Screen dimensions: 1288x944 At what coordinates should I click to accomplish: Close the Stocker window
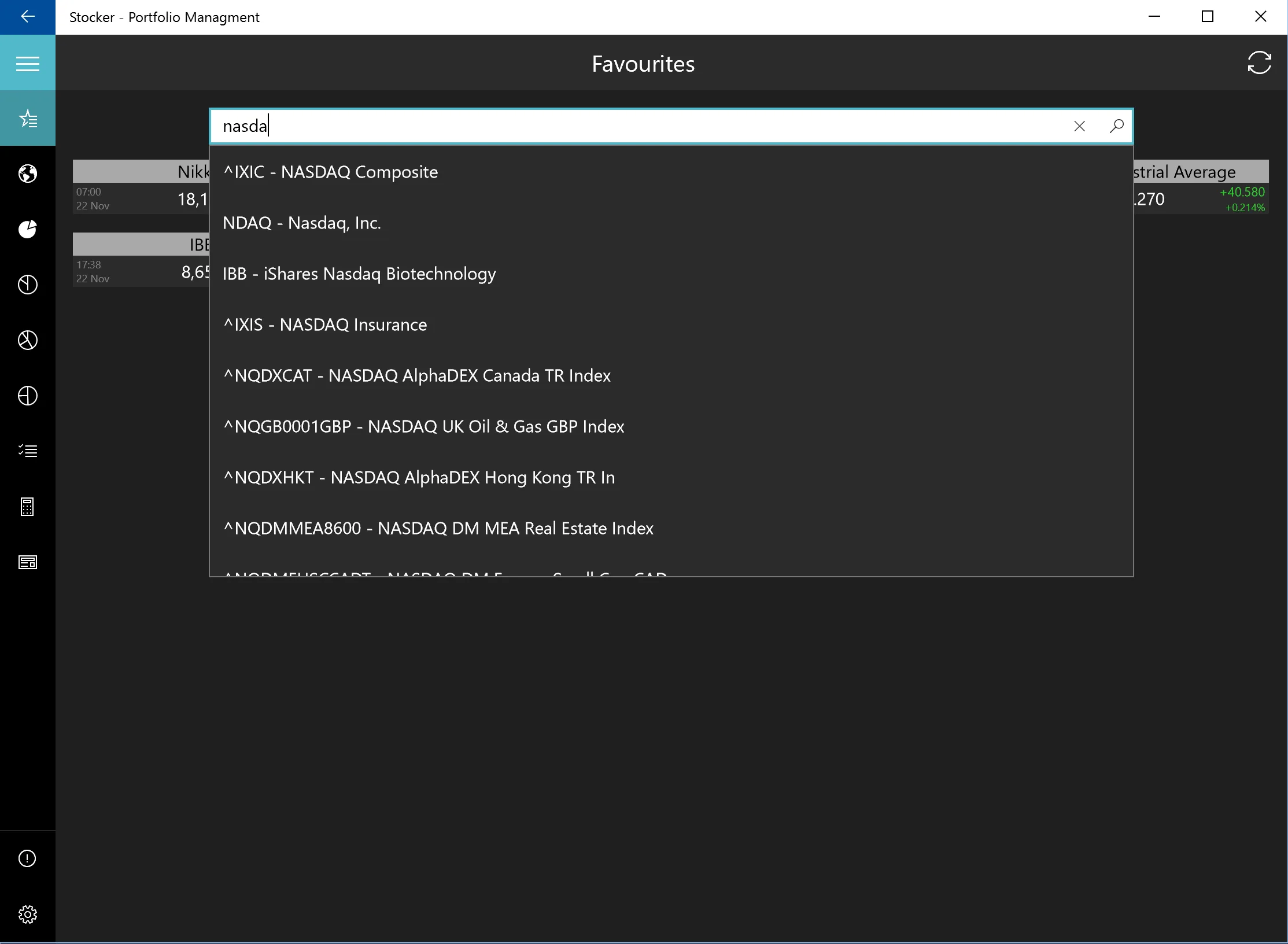pyautogui.click(x=1261, y=17)
